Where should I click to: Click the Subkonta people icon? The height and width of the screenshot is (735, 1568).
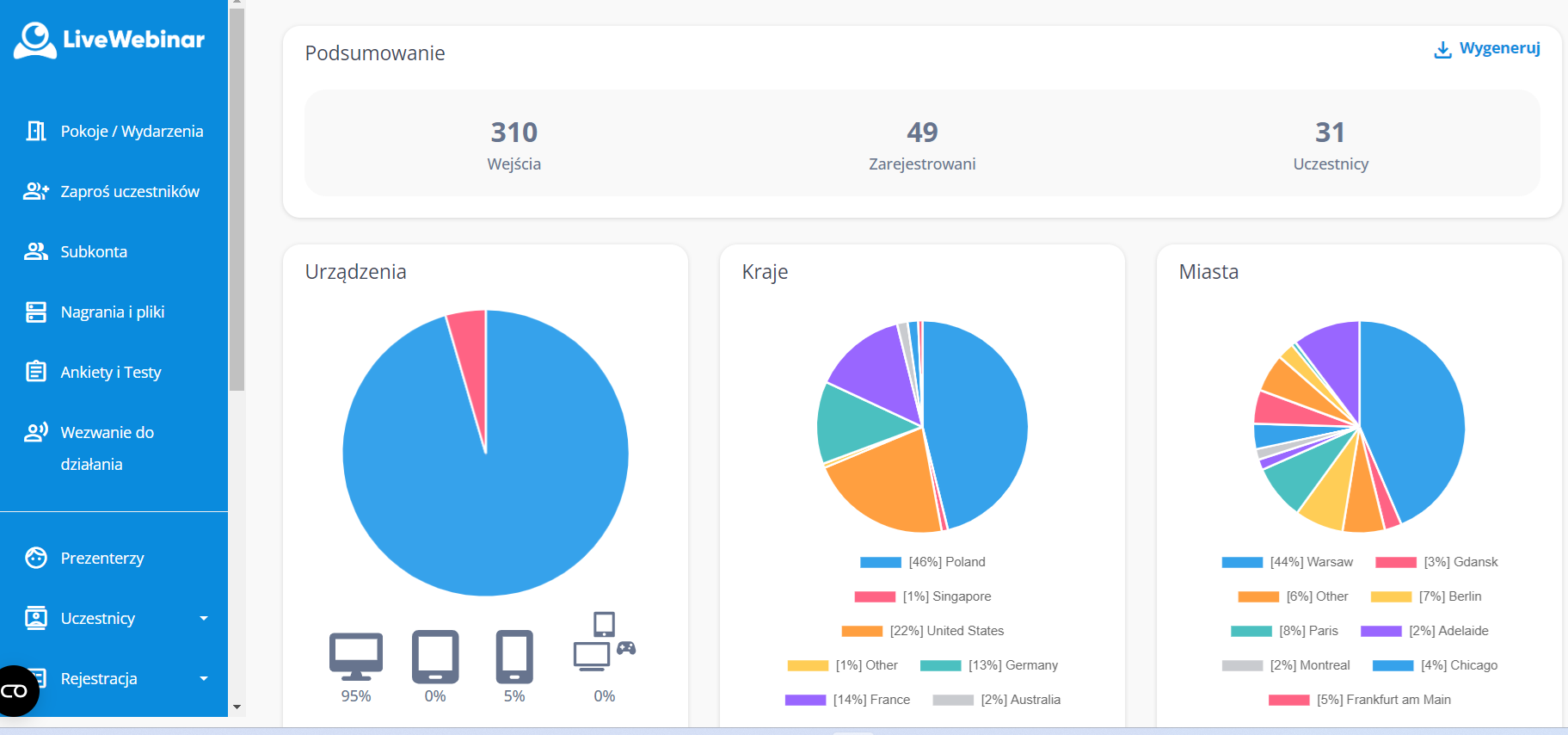[x=36, y=251]
